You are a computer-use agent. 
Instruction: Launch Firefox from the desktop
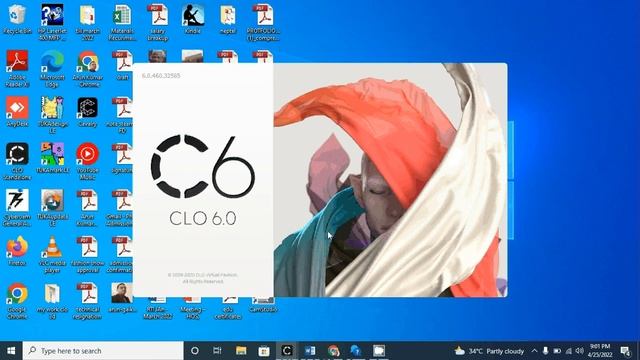pyautogui.click(x=17, y=251)
